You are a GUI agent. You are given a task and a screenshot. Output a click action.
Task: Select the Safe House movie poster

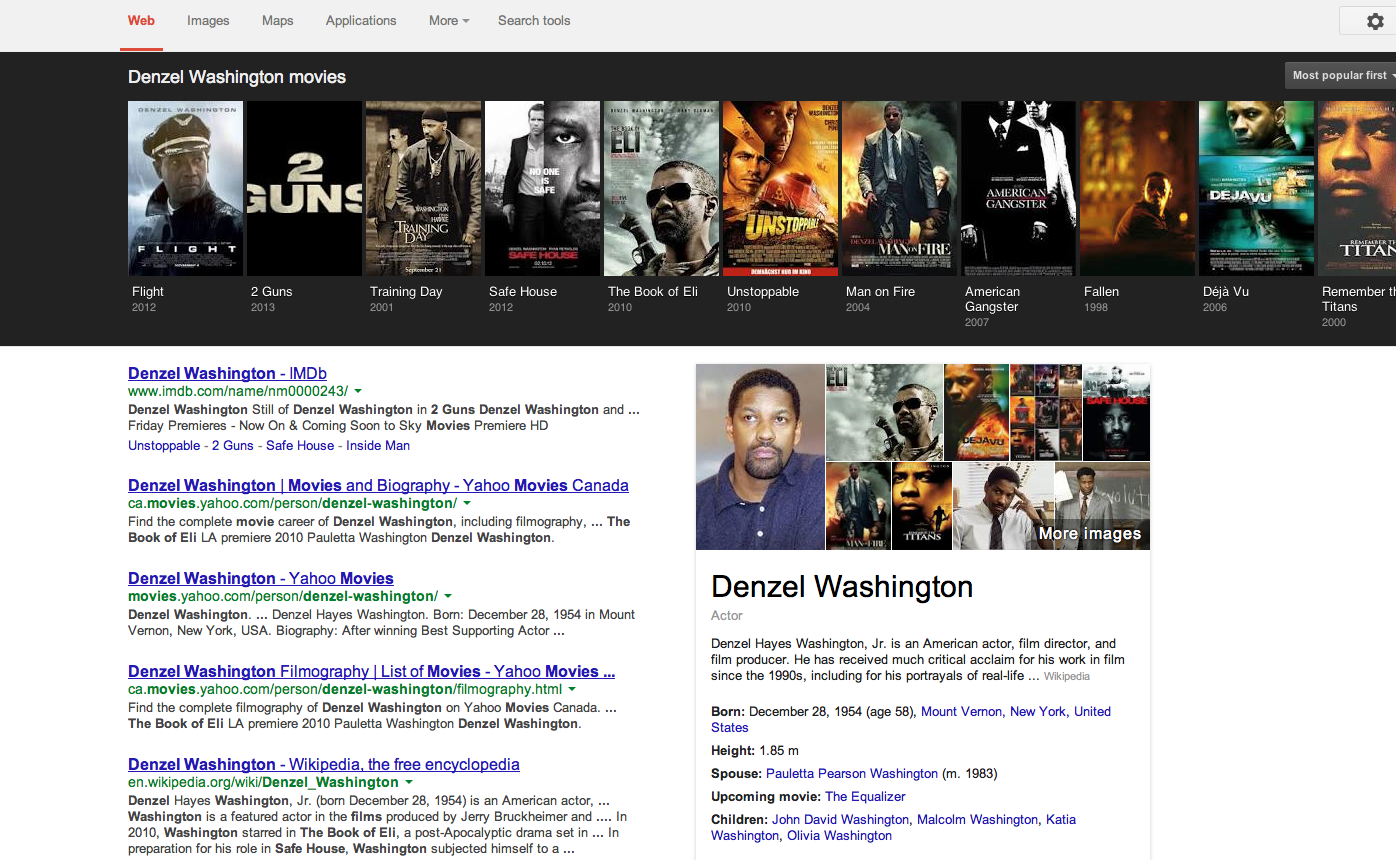(x=542, y=188)
